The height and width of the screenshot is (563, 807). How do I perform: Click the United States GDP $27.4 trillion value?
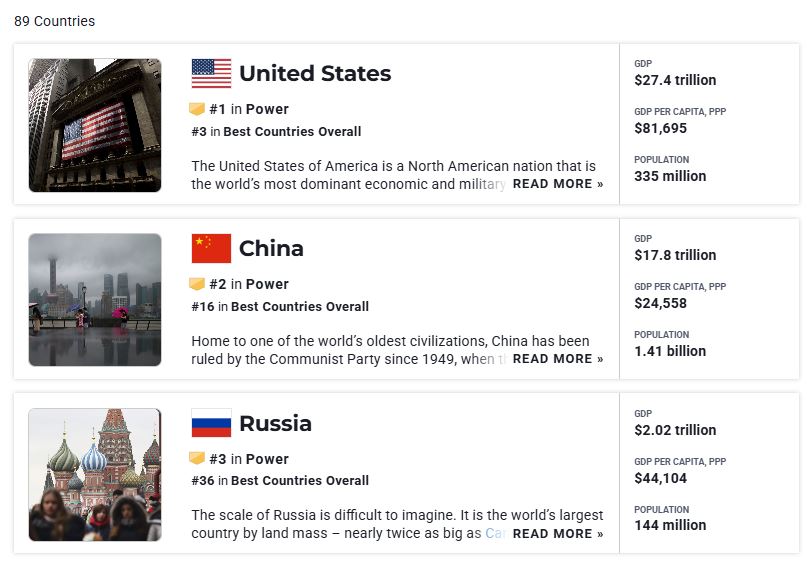click(x=675, y=80)
